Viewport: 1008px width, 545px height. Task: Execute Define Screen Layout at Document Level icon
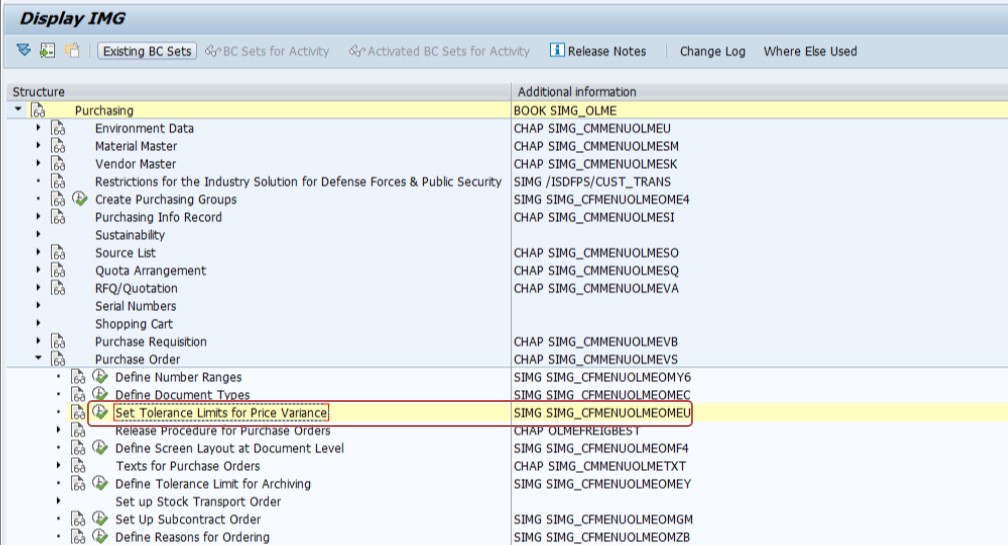click(100, 447)
